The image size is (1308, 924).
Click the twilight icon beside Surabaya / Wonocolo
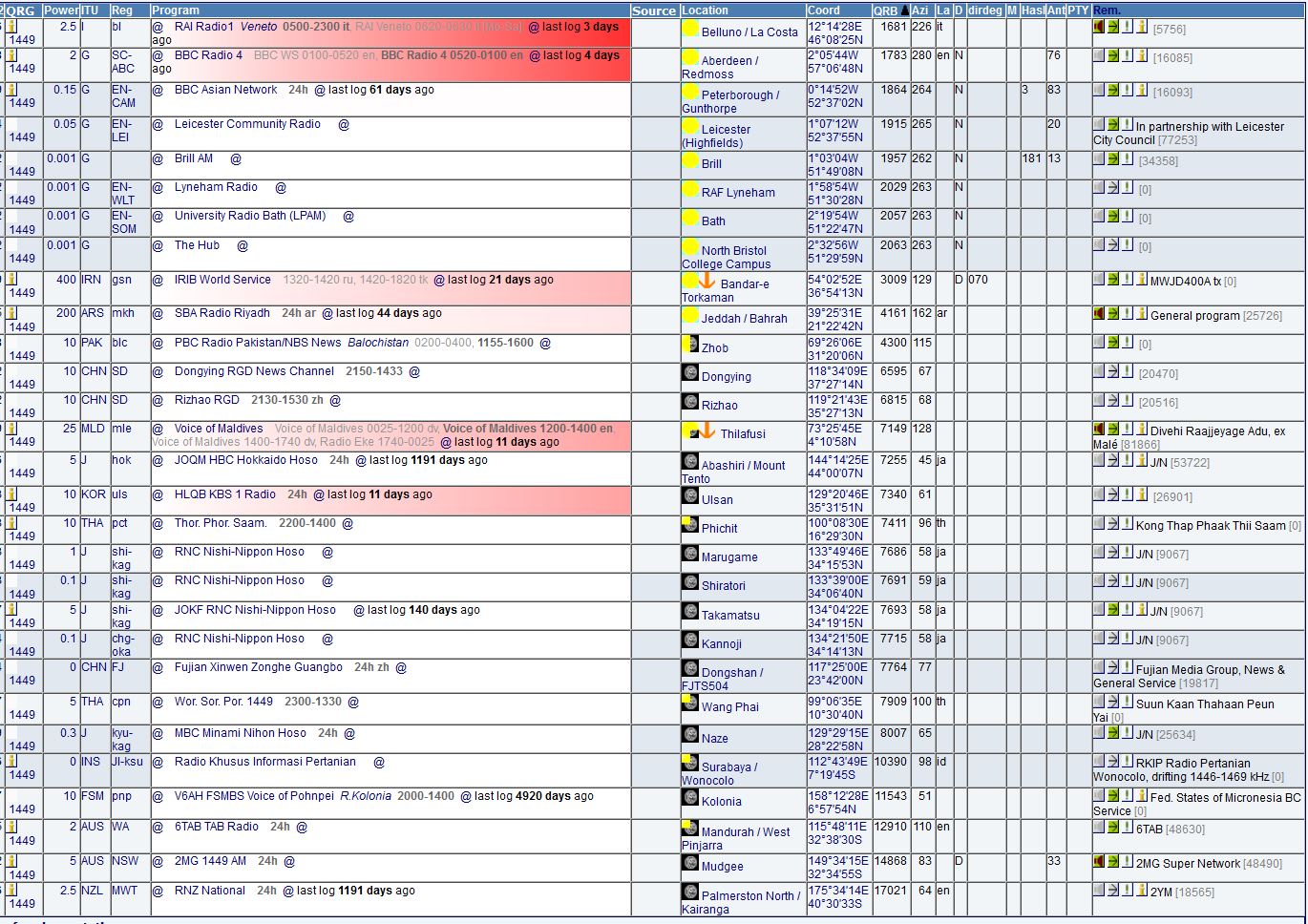(690, 763)
